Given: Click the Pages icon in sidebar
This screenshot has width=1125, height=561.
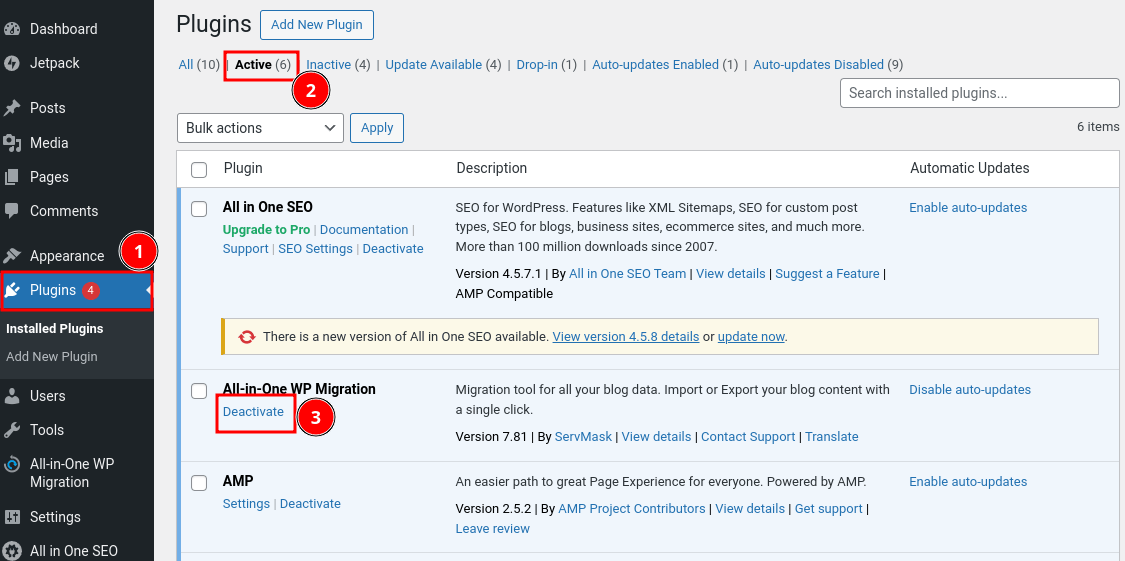Looking at the screenshot, I should (13, 177).
